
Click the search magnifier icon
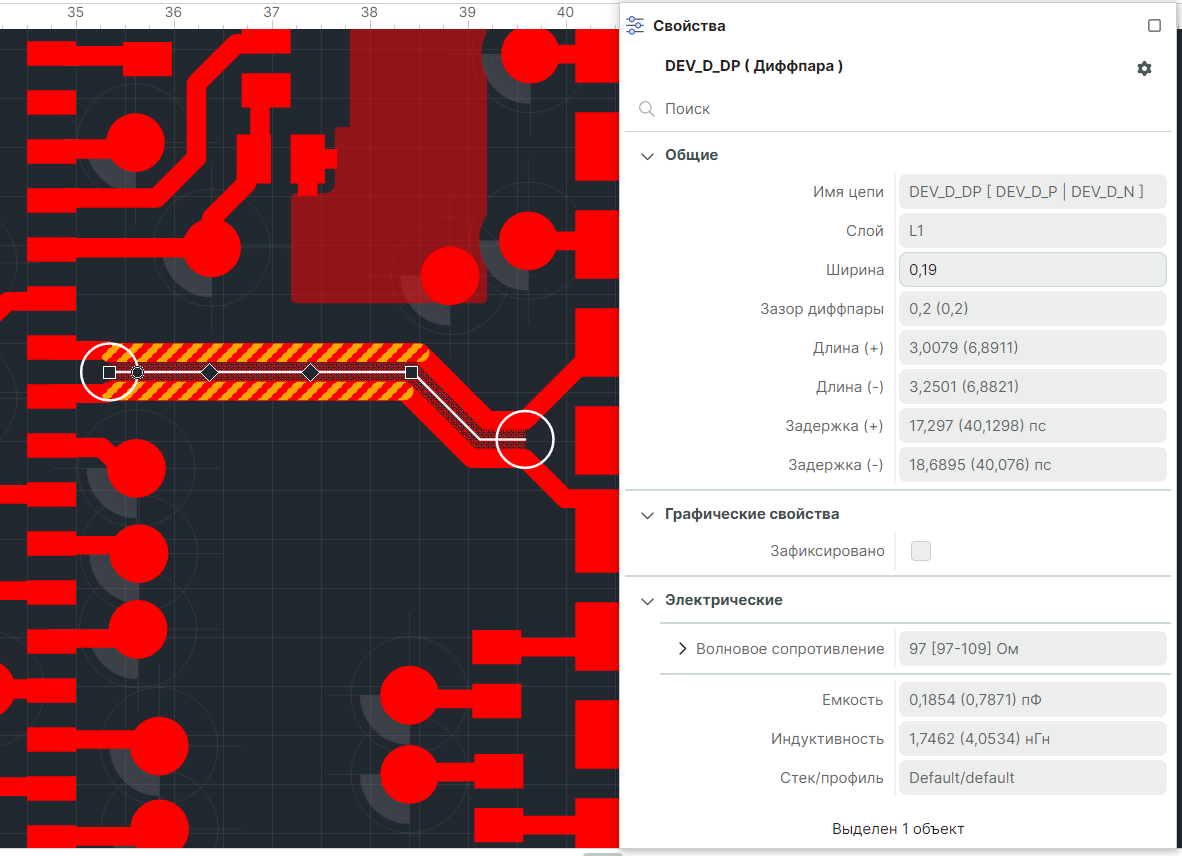647,108
